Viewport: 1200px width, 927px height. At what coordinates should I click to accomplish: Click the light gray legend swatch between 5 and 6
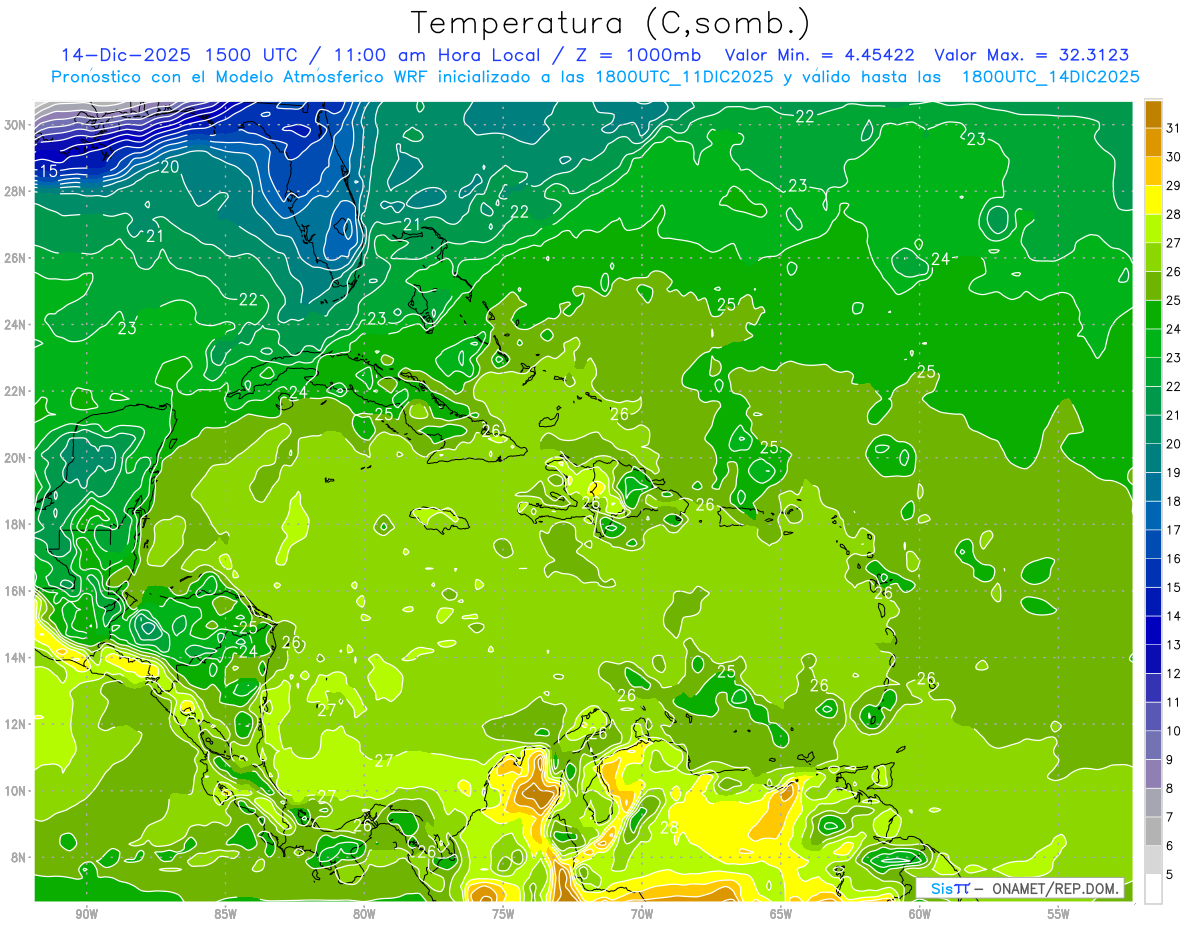1153,860
